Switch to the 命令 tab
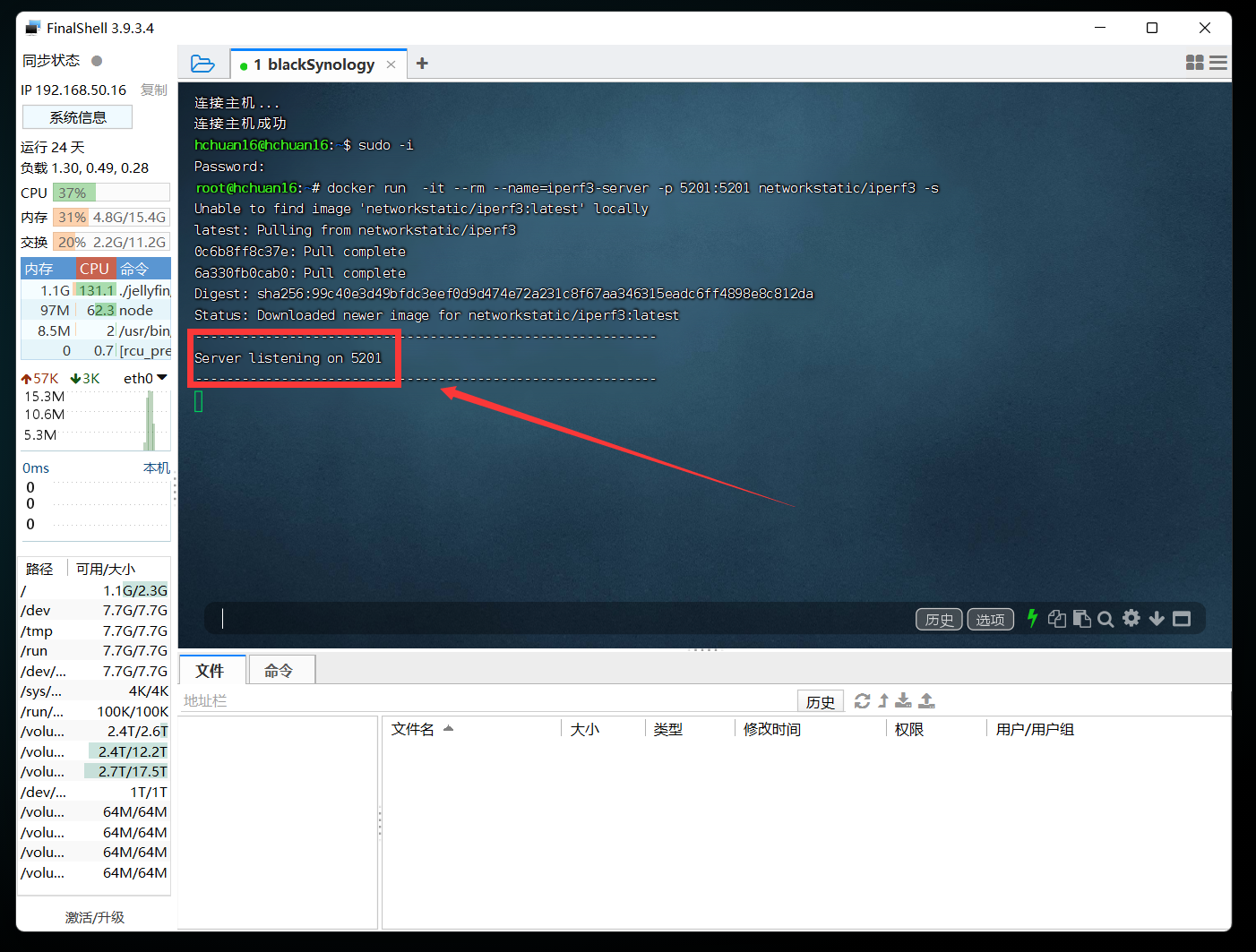The image size is (1256, 952). [279, 670]
